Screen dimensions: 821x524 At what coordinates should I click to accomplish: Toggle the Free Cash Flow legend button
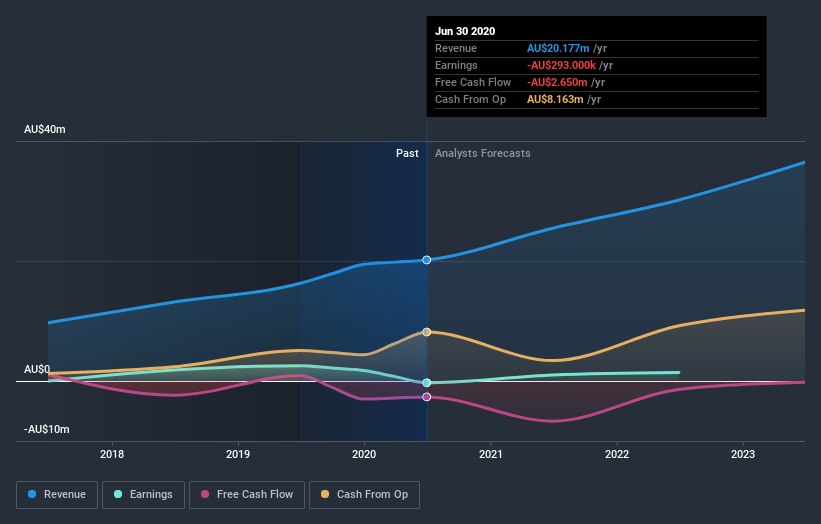tap(247, 495)
